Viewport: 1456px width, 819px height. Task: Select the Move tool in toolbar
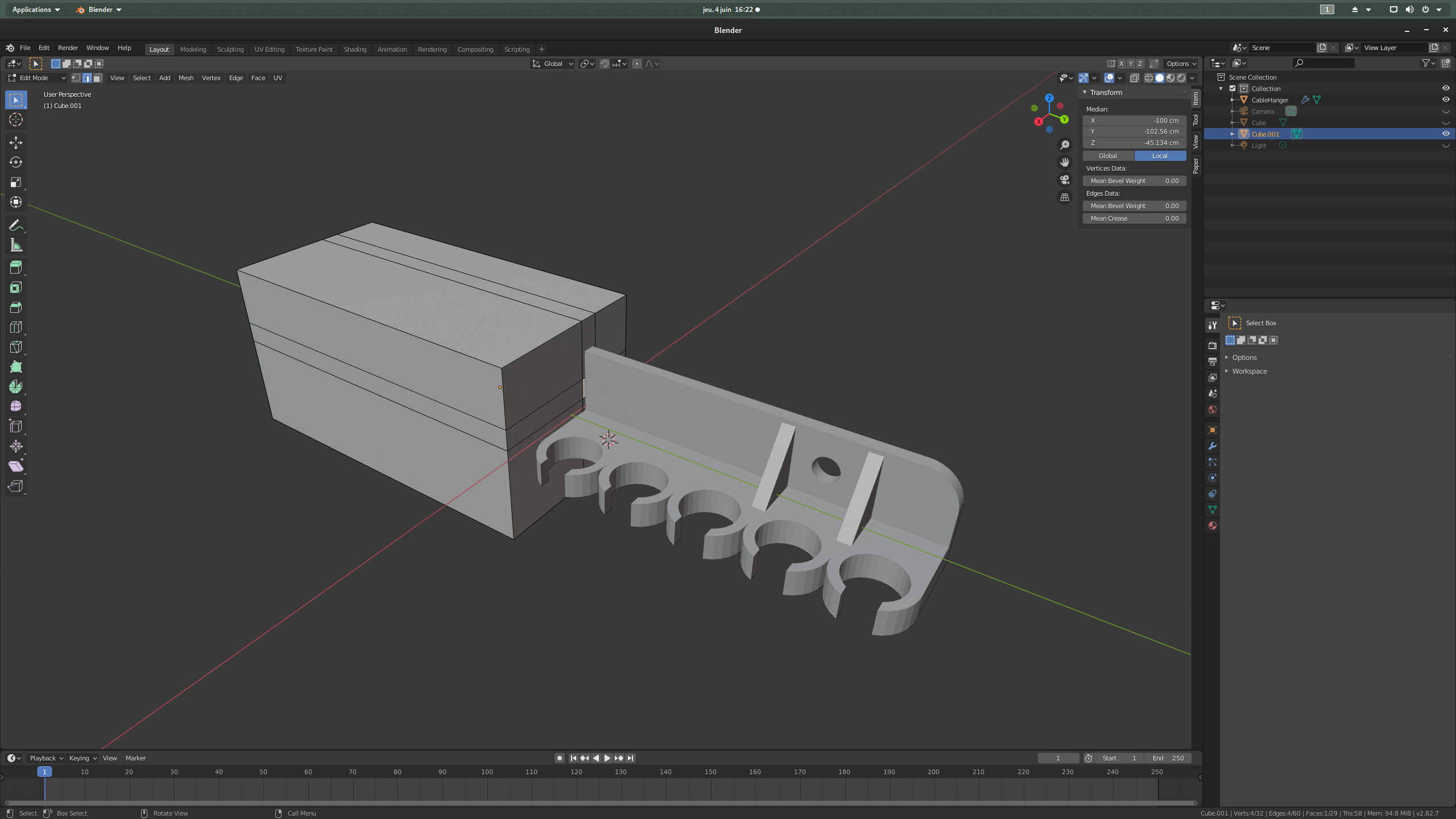(16, 142)
